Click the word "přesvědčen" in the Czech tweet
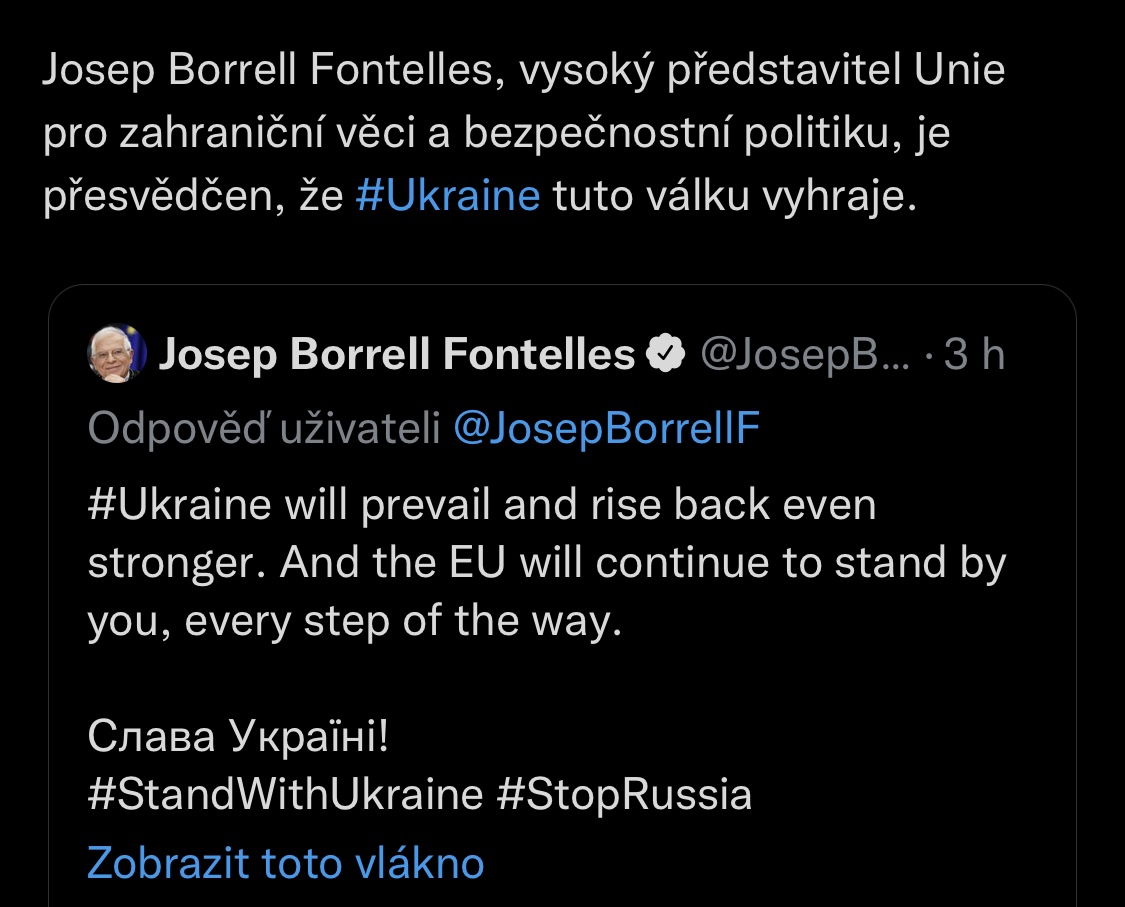1125x907 pixels. pos(153,195)
